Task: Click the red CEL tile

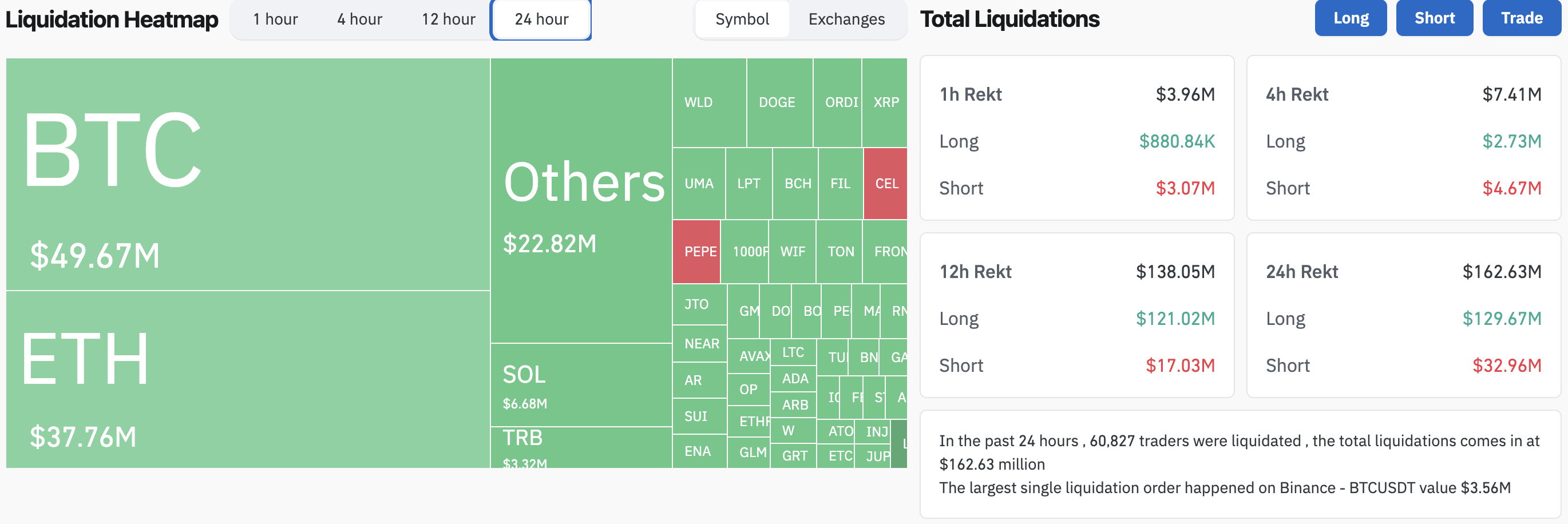Action: [885, 183]
